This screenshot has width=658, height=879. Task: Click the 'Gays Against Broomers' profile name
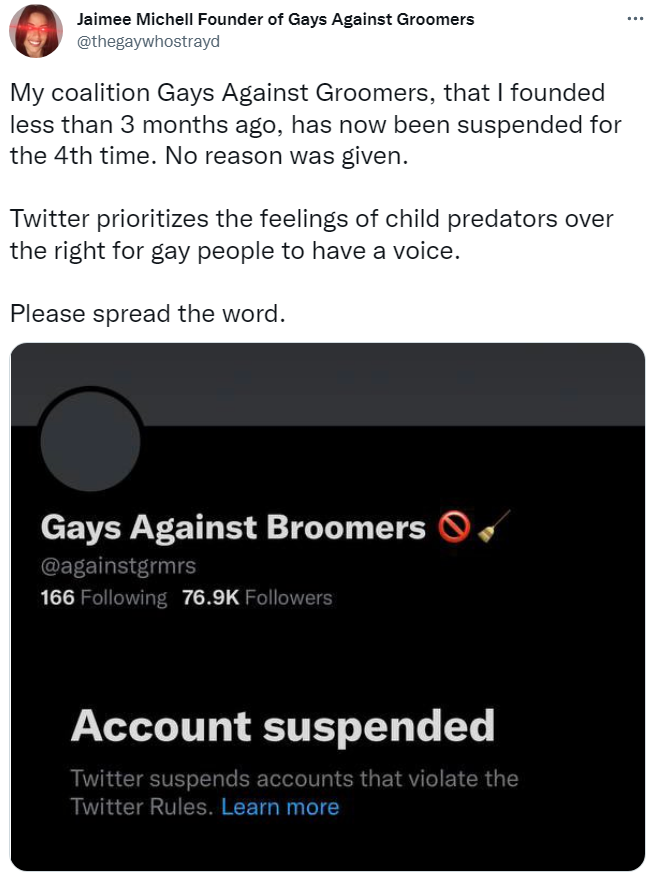point(233,527)
